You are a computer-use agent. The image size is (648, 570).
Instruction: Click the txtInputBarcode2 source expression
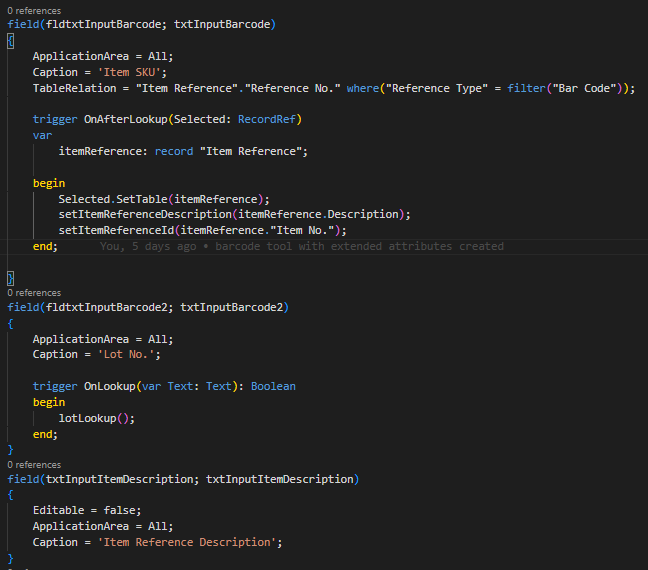click(x=231, y=307)
